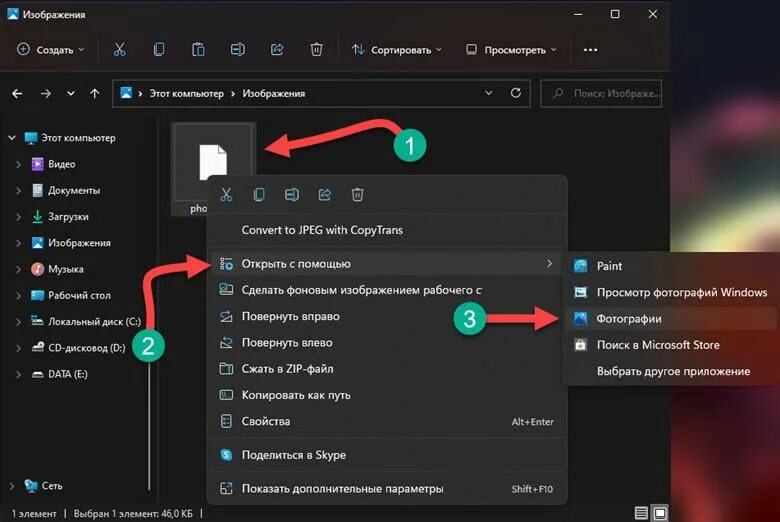Go up one folder level with the up arrow
The height and width of the screenshot is (522, 780).
(x=95, y=94)
